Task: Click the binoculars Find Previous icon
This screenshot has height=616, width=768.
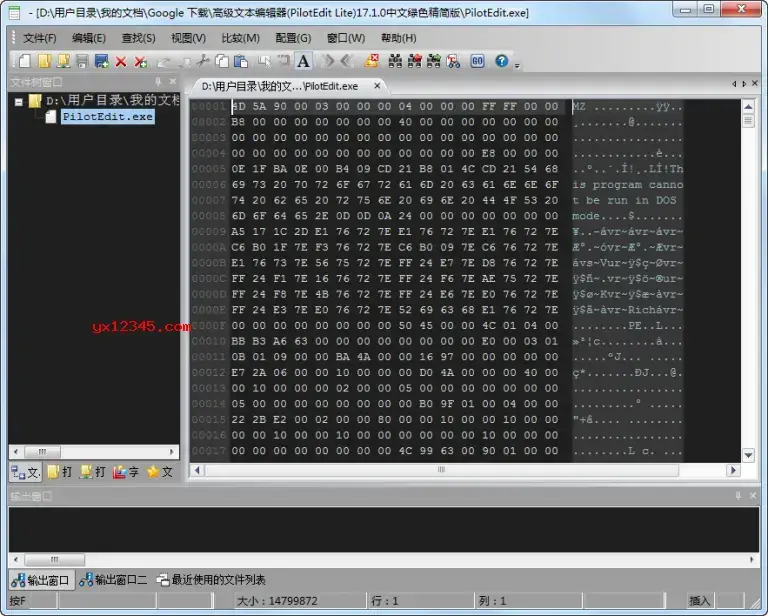Action: 414,61
